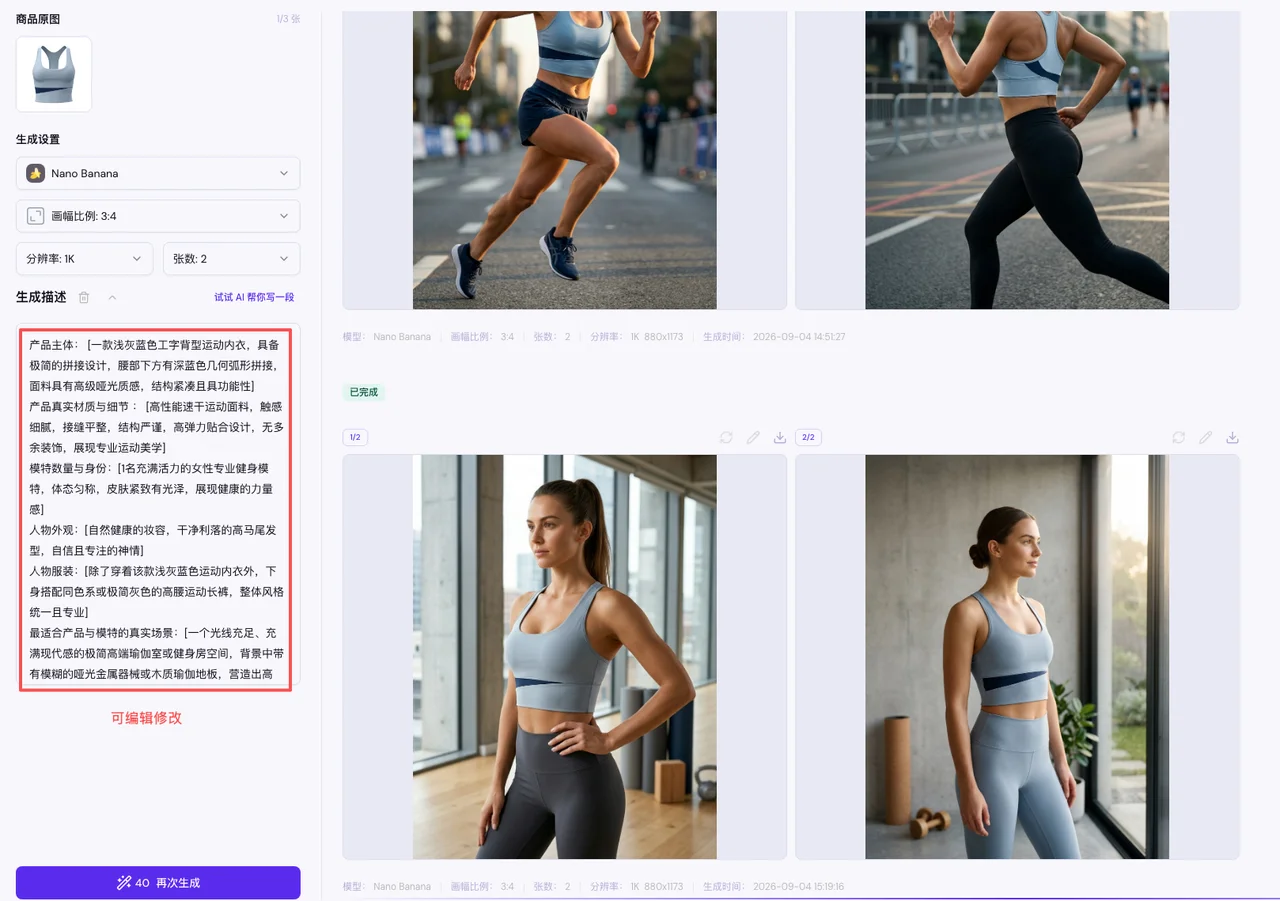Open the running woman in shorts image
This screenshot has width=1280, height=901.
[565, 160]
